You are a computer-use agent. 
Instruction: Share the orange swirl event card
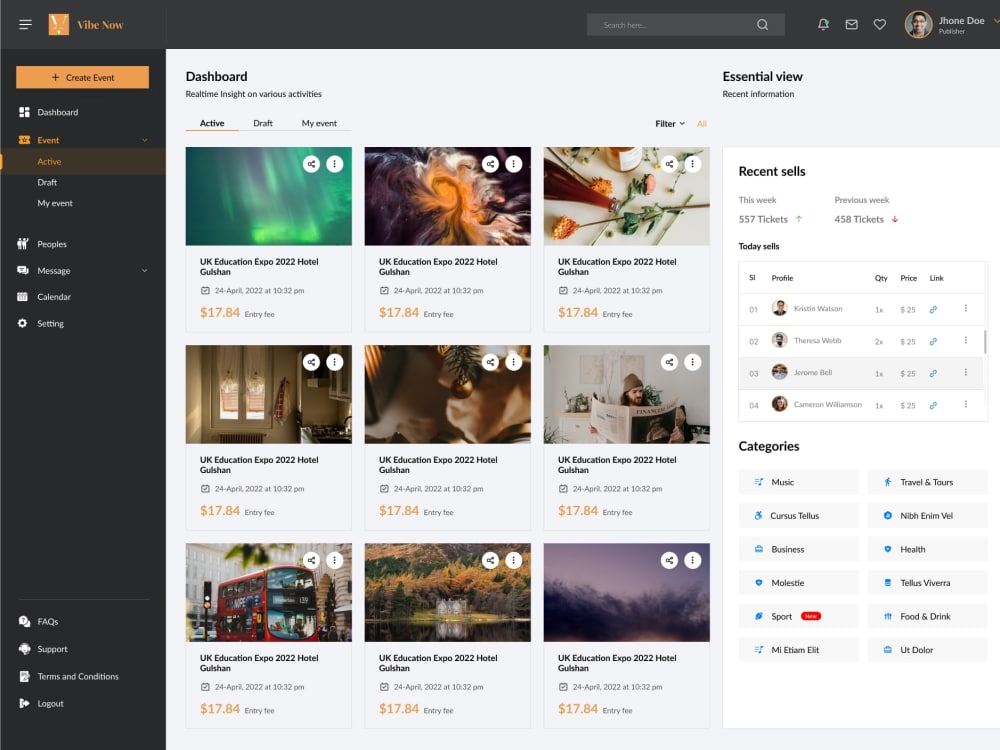tap(490, 164)
